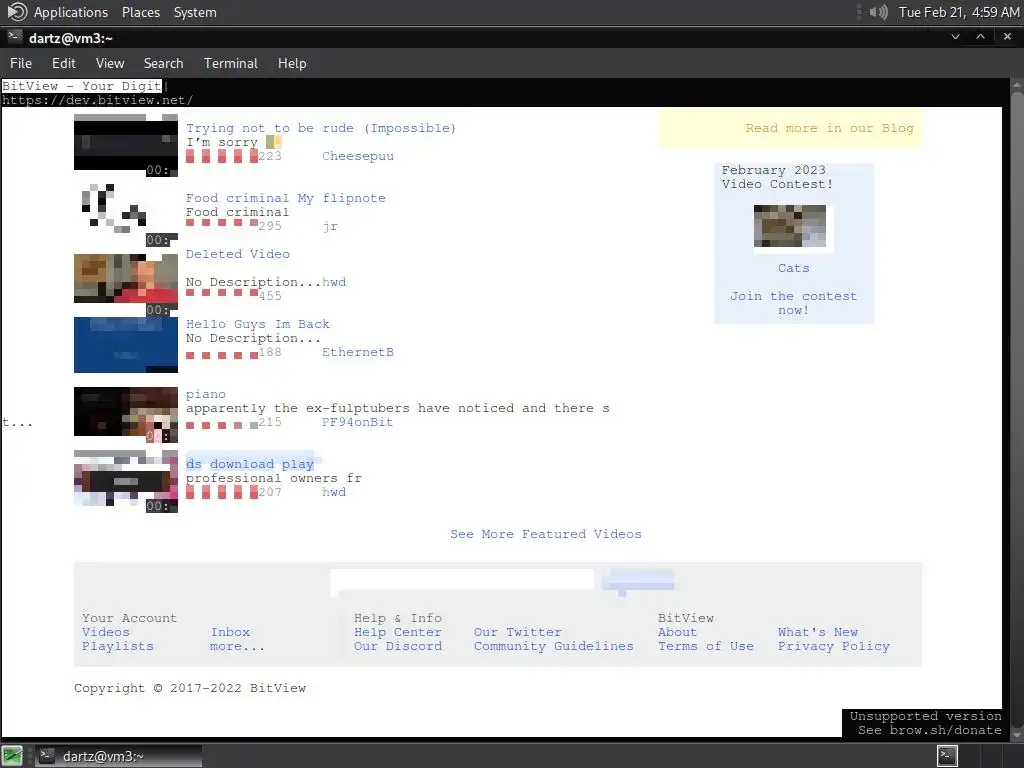
Task: Click the volume speaker icon in system tray
Action: [x=878, y=12]
